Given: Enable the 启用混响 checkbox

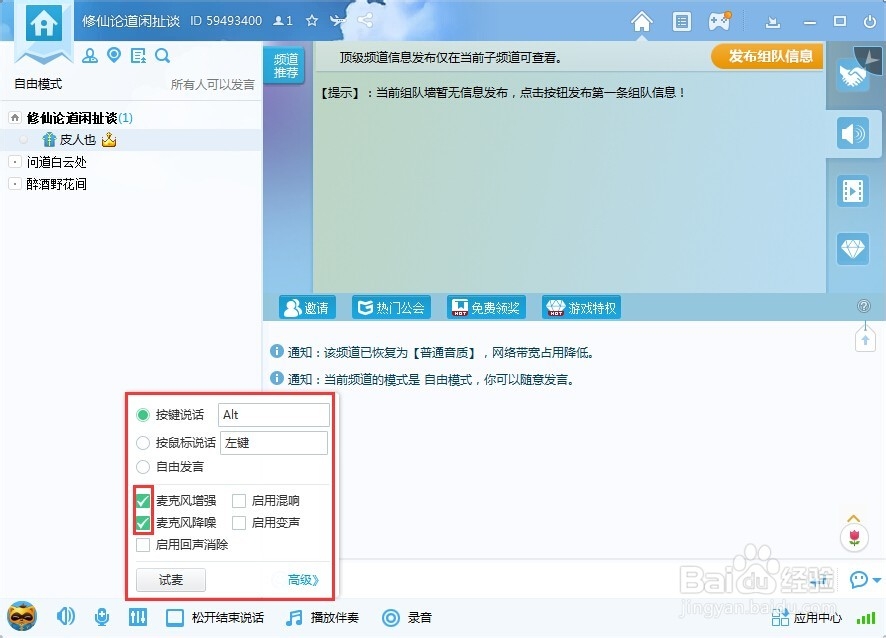Looking at the screenshot, I should coord(239,500).
